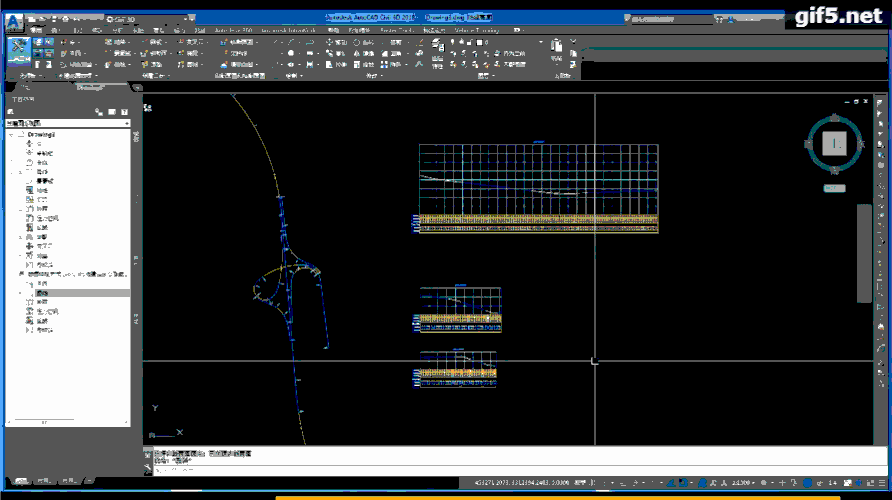Open a new drawing tab with plus button
Viewport: 892px width, 500px height.
[137, 88]
